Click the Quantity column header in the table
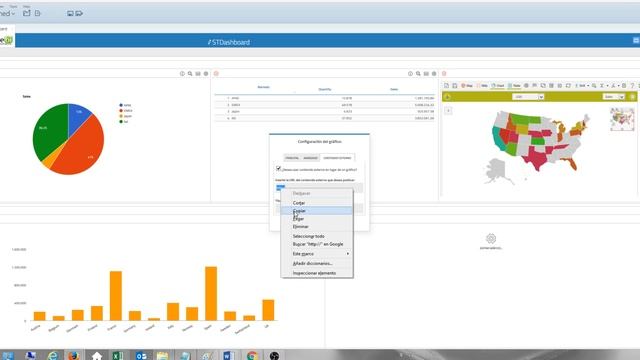Viewport: 640px width, 360px height. [325, 89]
